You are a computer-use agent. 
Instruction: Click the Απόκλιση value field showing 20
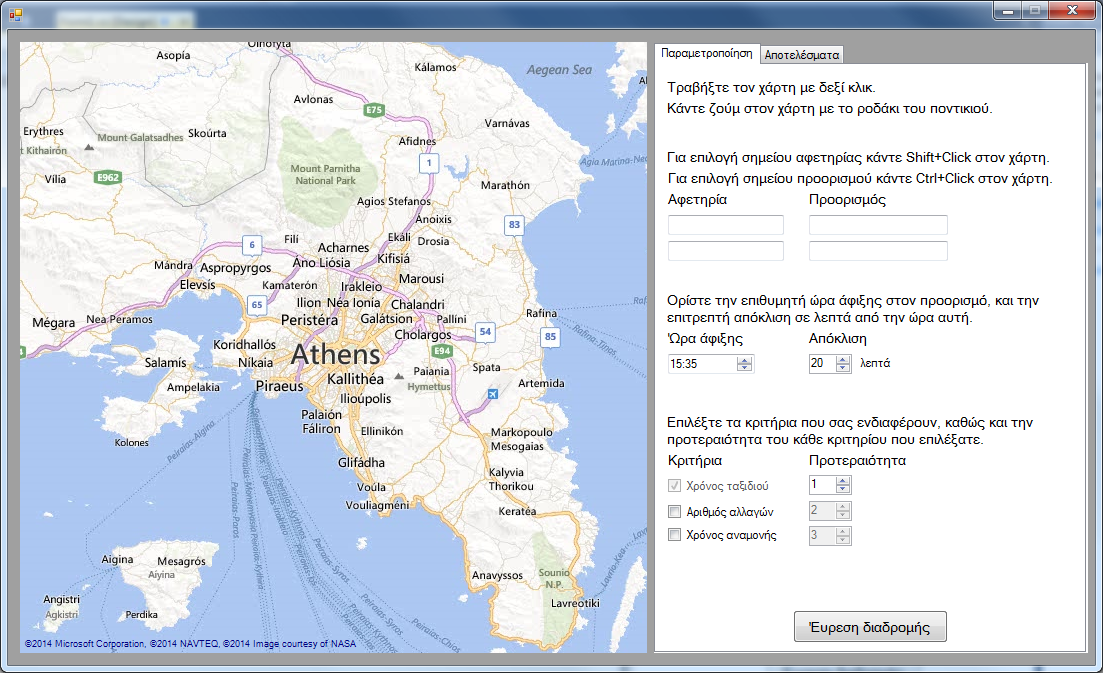[822, 363]
